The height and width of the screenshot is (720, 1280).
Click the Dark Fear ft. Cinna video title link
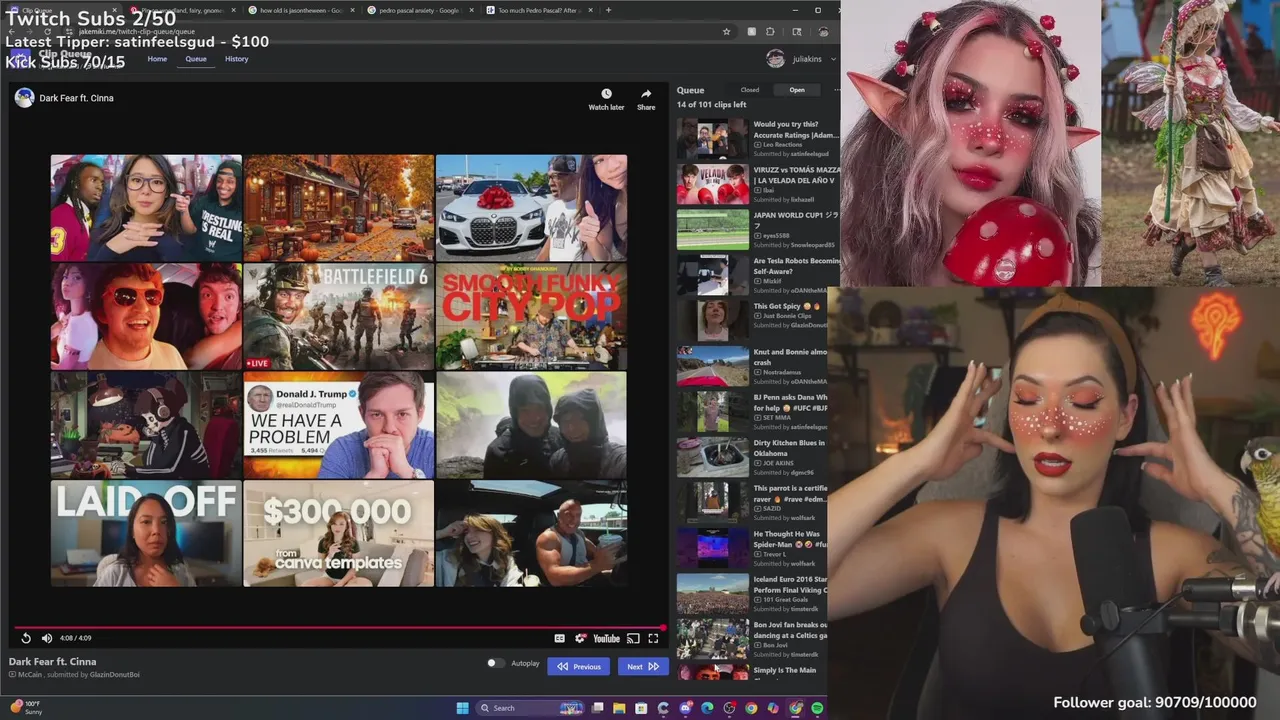pyautogui.click(x=76, y=98)
